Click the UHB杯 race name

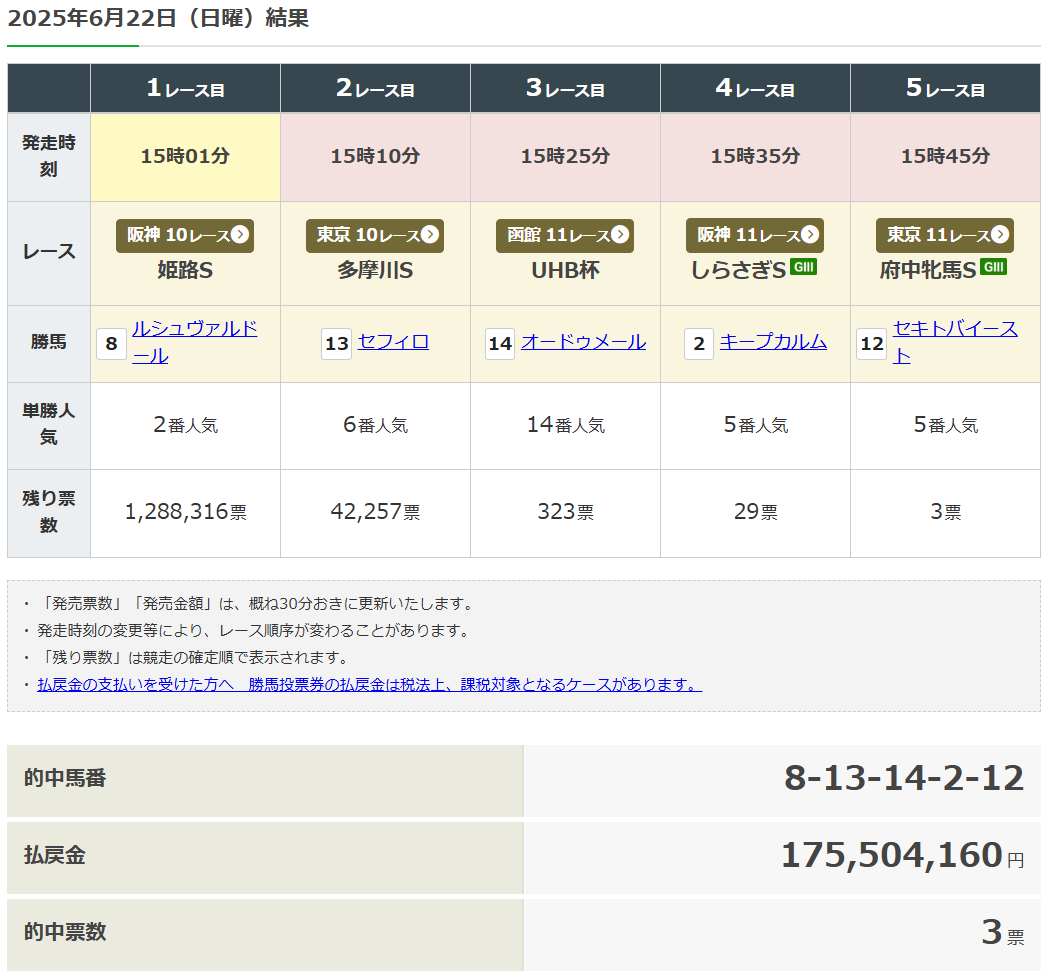565,270
